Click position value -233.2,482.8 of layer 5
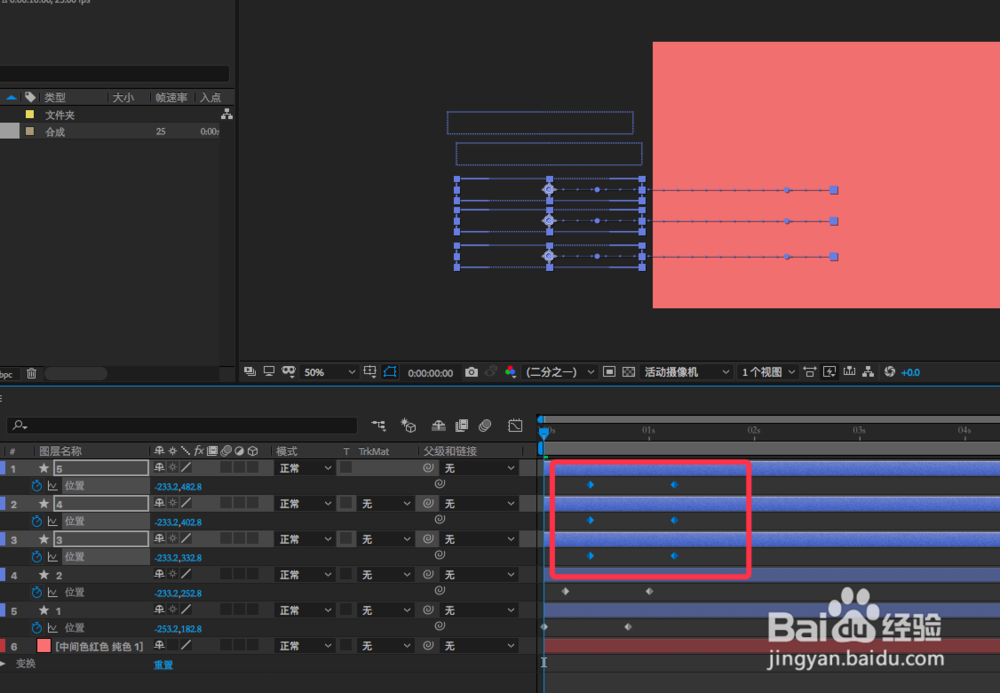Screen dimensions: 1000x693 (178, 486)
